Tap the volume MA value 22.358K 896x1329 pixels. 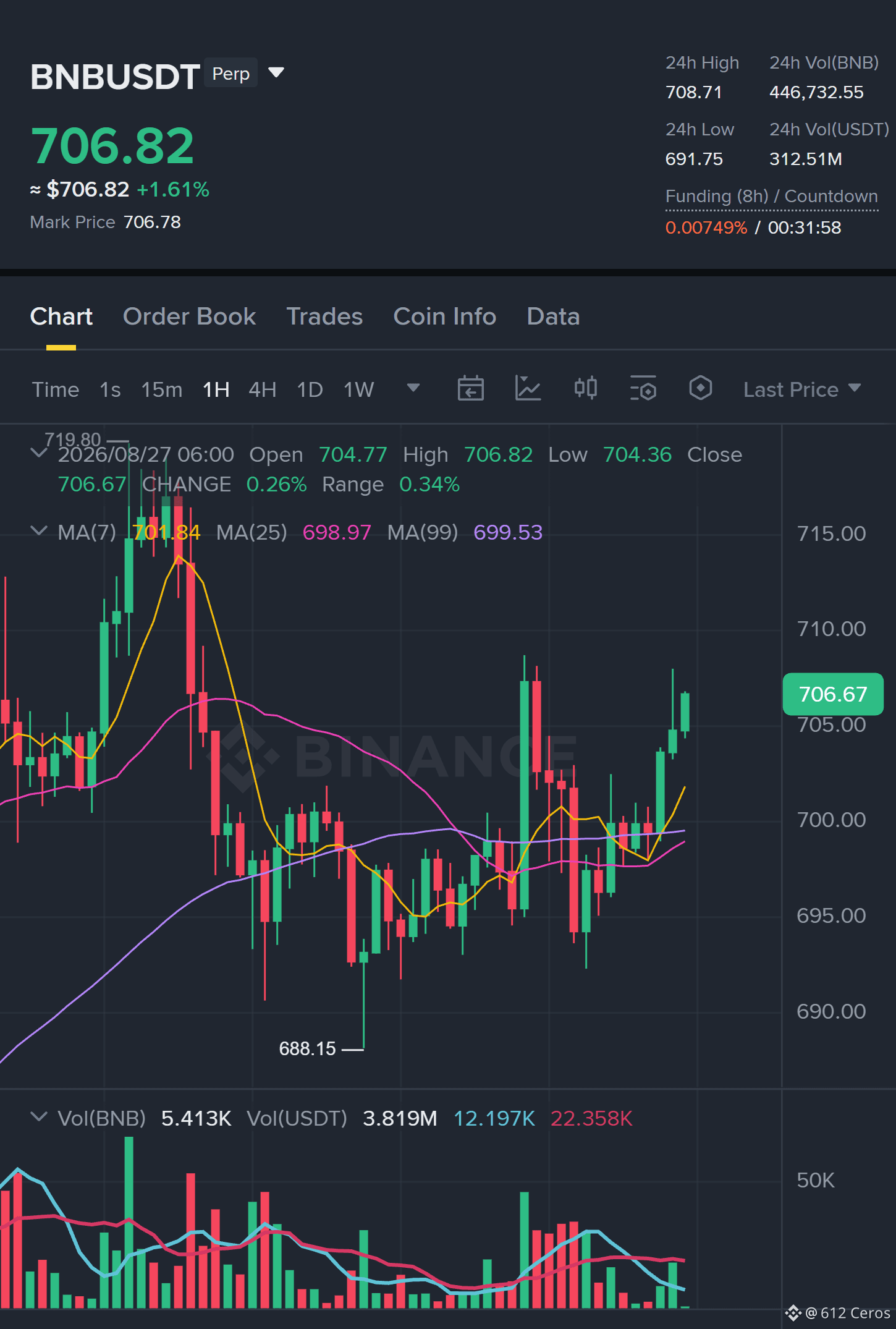pos(591,1118)
